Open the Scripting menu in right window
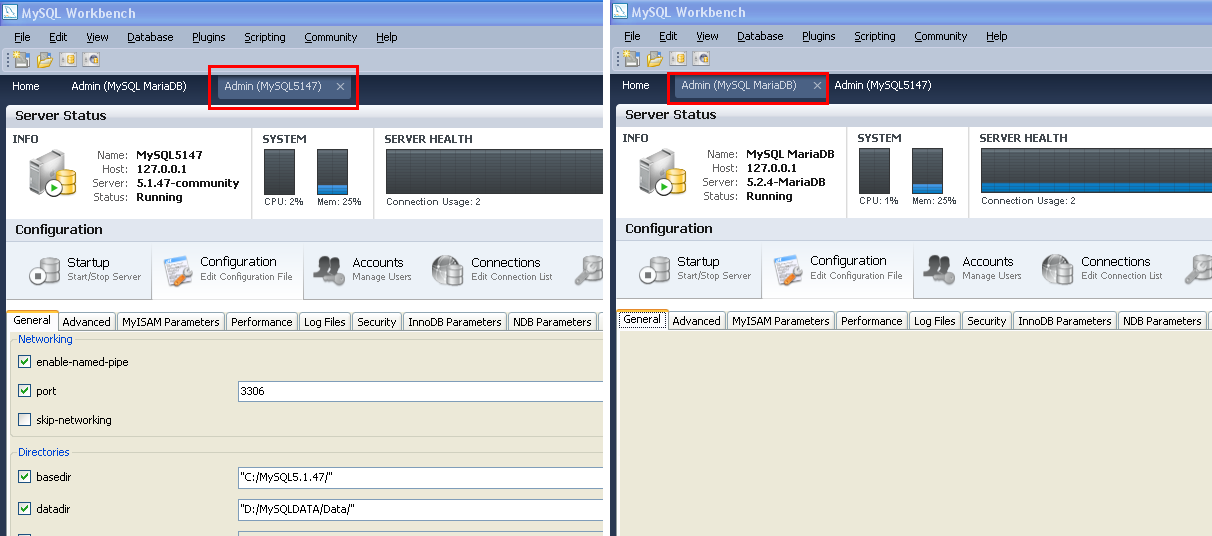This screenshot has width=1212, height=536. [x=874, y=36]
